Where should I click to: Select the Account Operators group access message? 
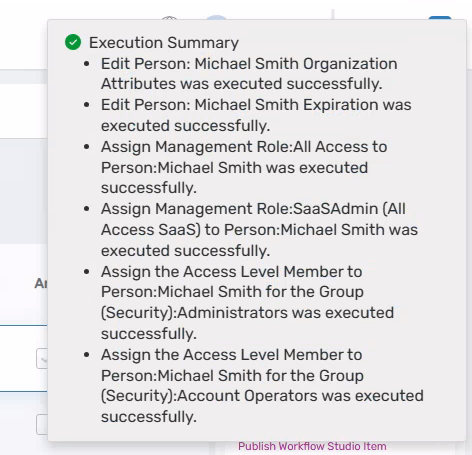coord(262,386)
